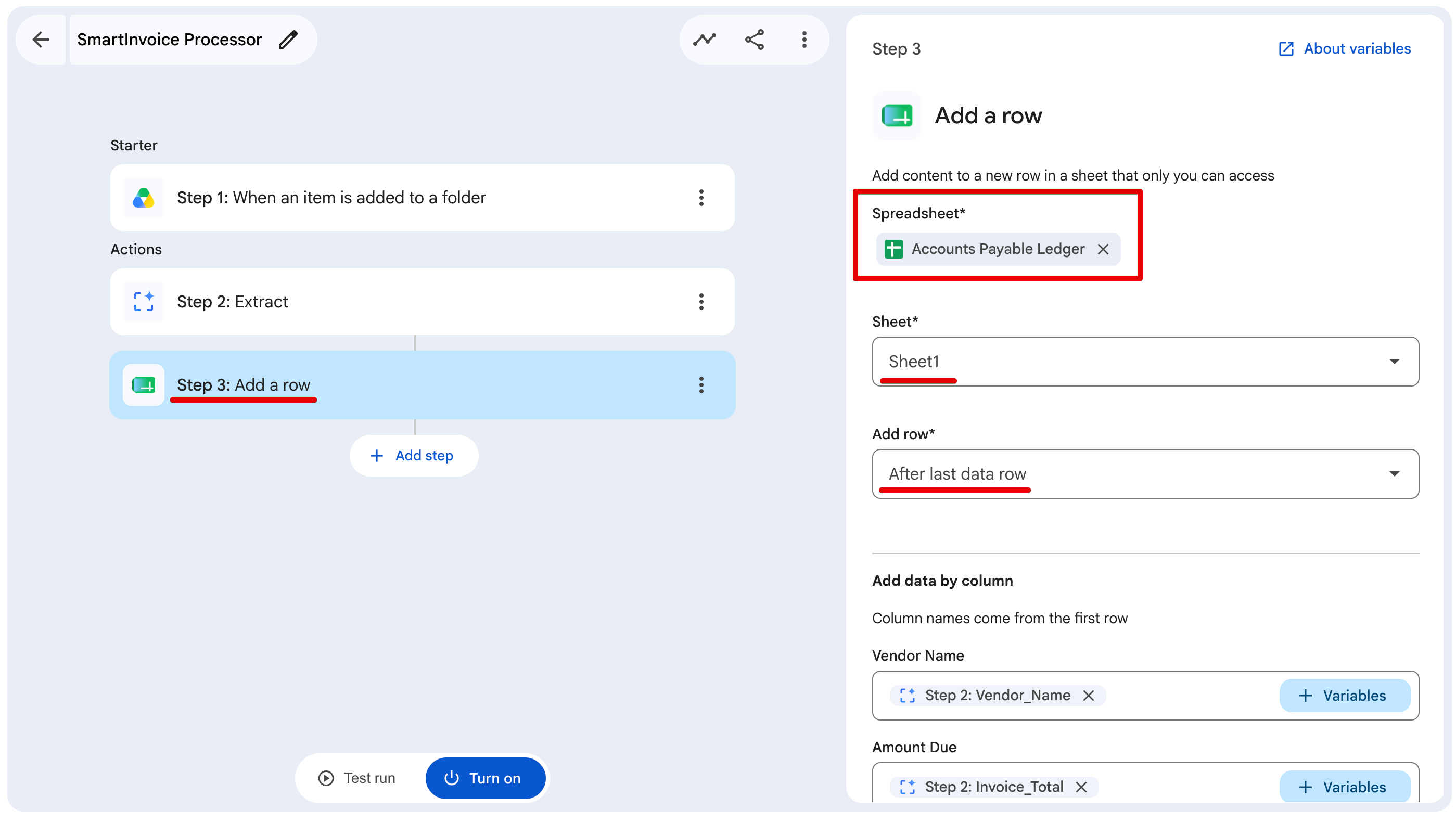The width and height of the screenshot is (1456, 823).
Task: Click the Accounts Payable Ledger chip text
Action: (998, 249)
